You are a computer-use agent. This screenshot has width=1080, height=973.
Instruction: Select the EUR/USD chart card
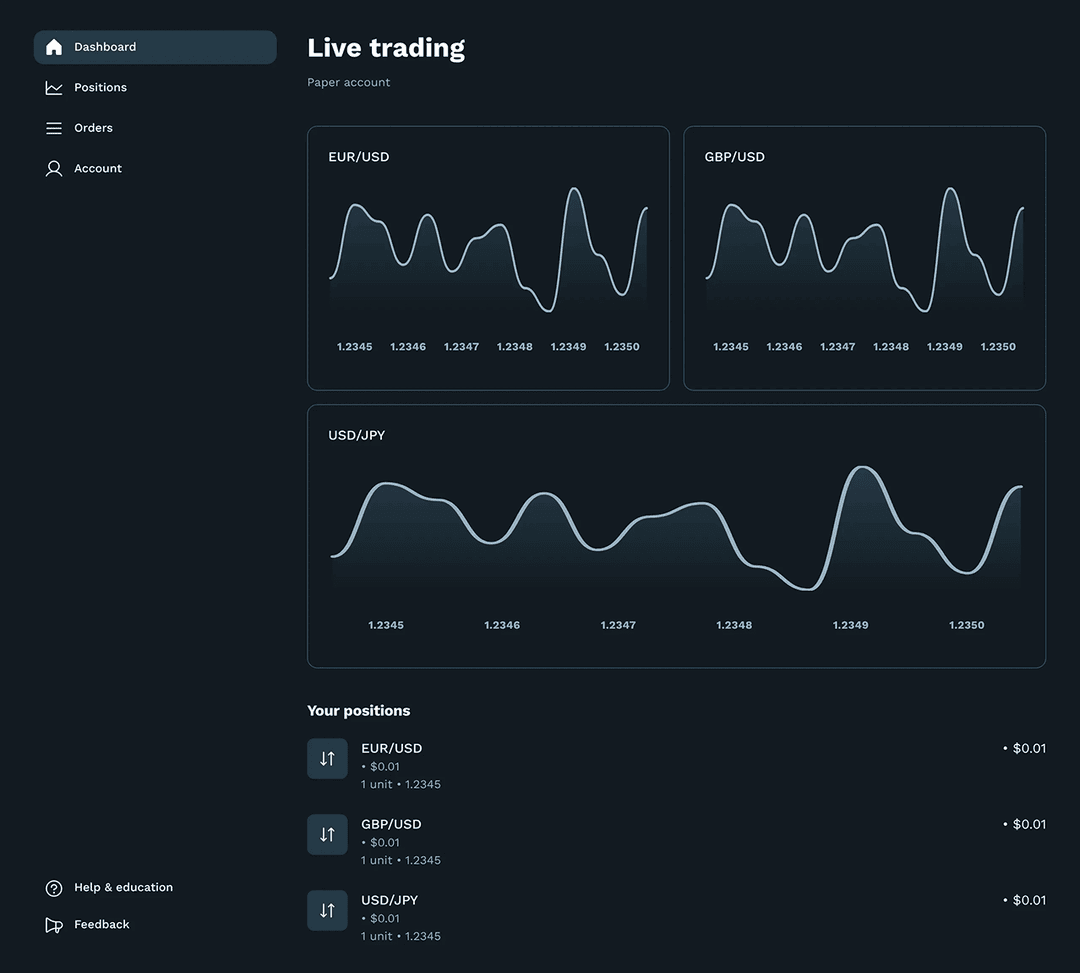tap(488, 257)
